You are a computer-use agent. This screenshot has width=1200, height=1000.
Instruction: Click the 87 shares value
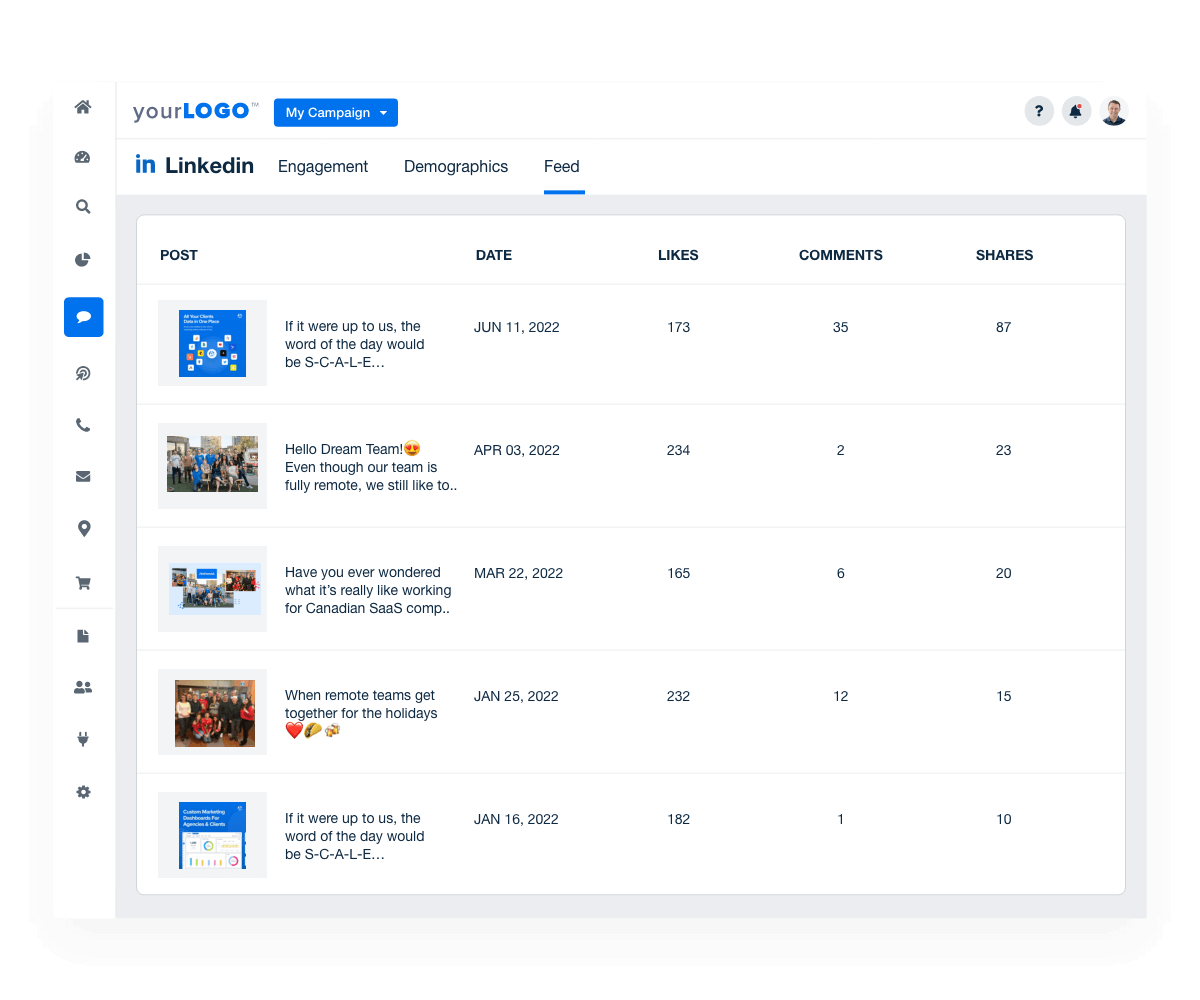[x=1003, y=327]
